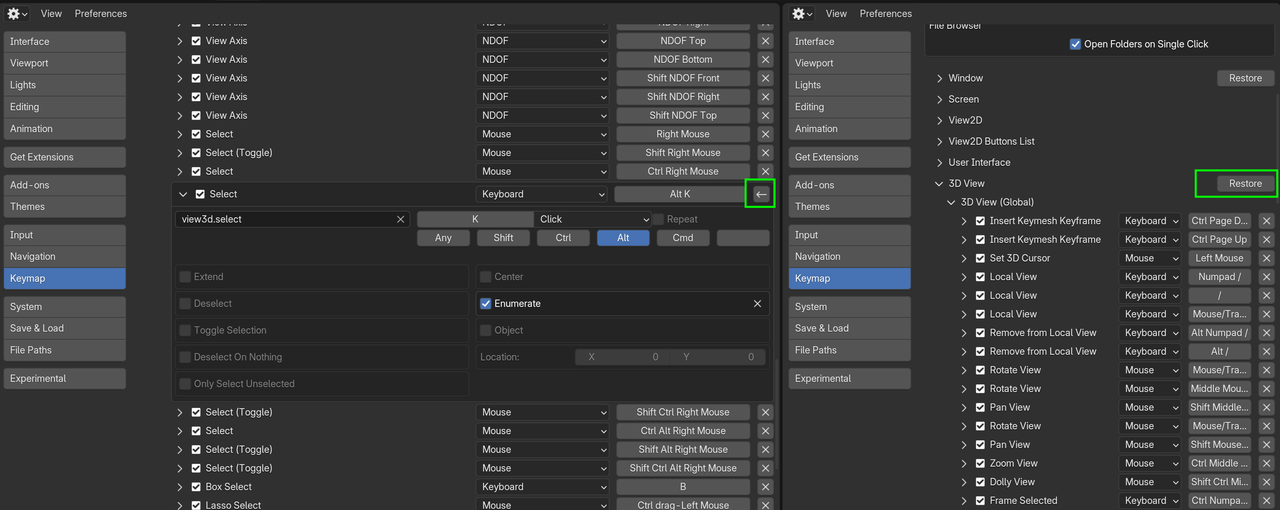Disable the Box Select keymap item checkbox
The width and height of the screenshot is (1280, 510).
197,487
